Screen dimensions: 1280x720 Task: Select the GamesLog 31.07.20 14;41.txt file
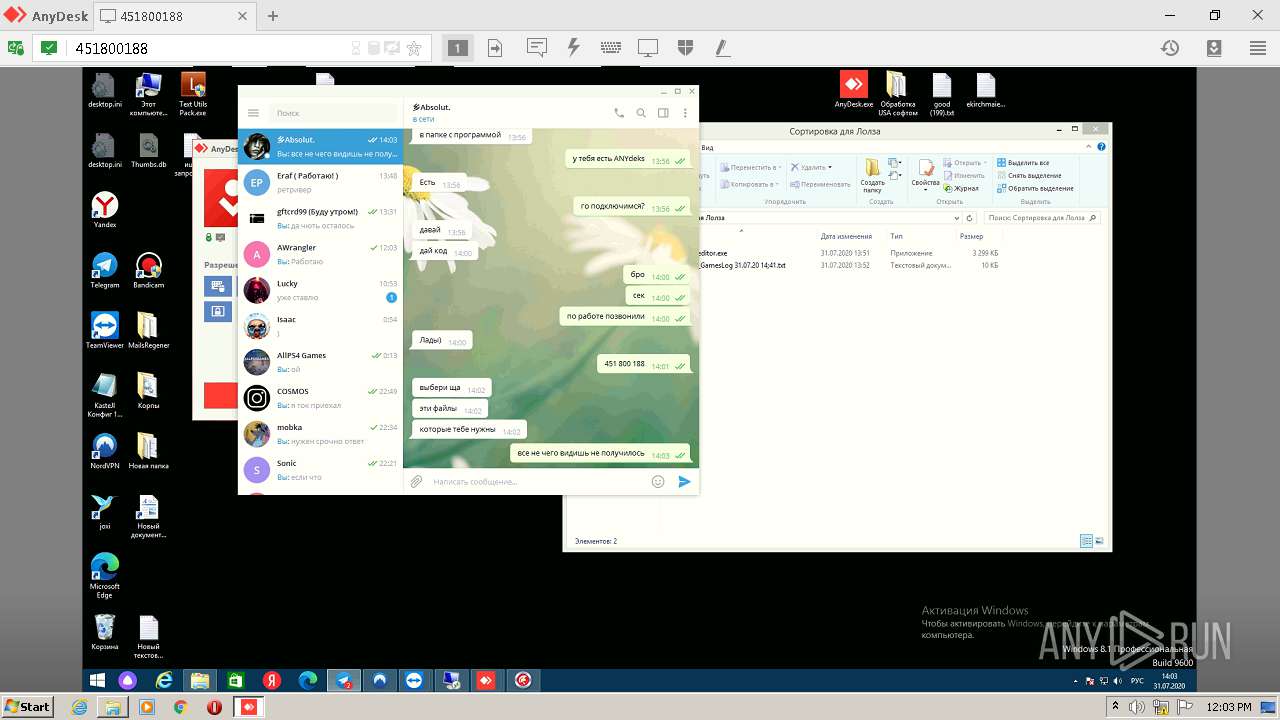(x=742, y=265)
